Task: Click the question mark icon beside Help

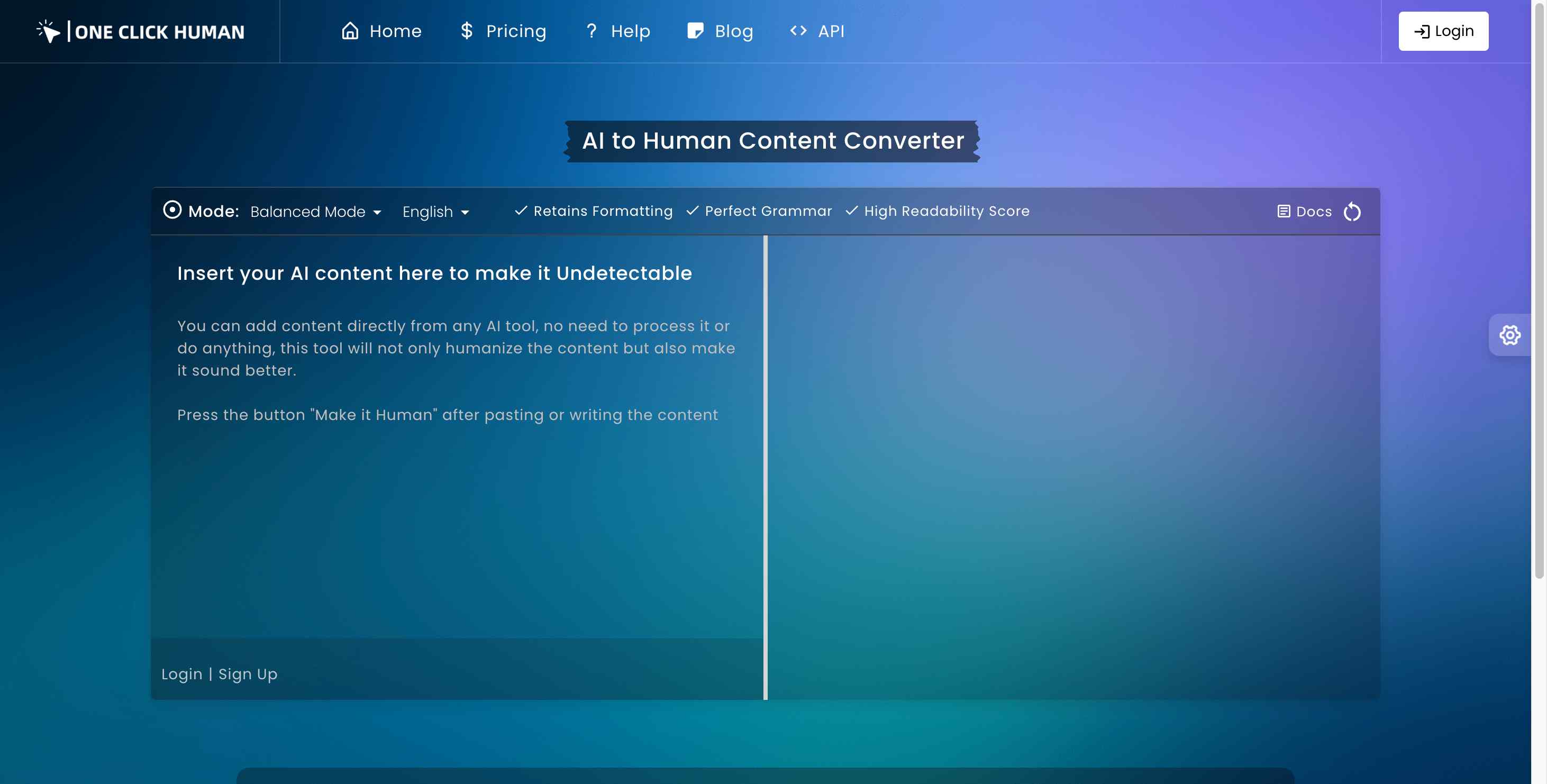Action: click(592, 31)
